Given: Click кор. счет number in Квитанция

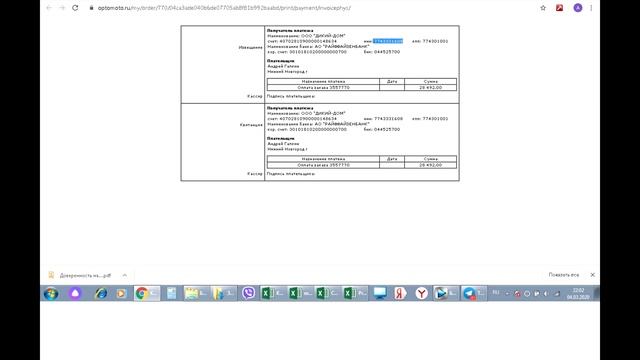Looking at the screenshot, I should pyautogui.click(x=318, y=129).
